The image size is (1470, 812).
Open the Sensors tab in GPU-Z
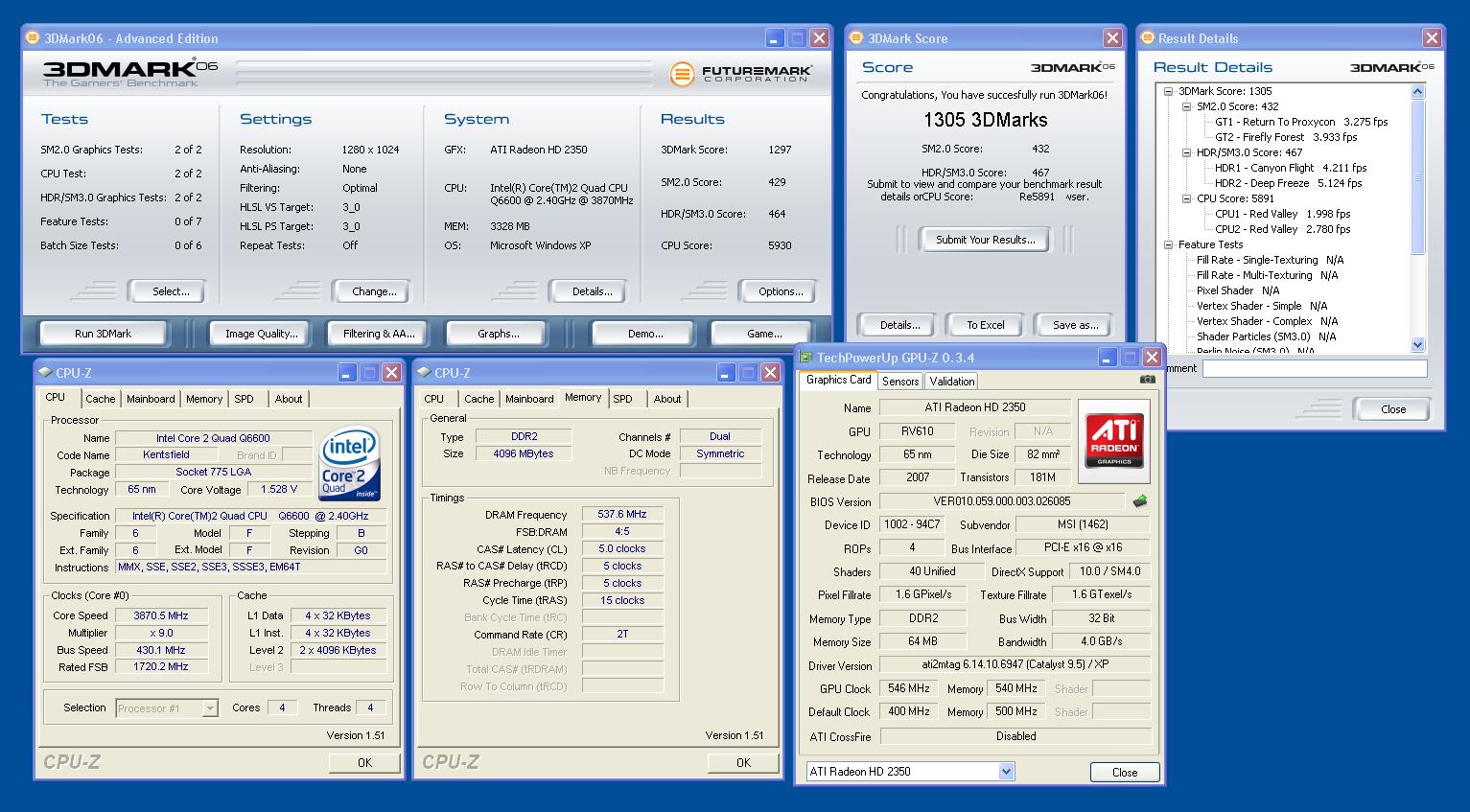click(x=900, y=381)
